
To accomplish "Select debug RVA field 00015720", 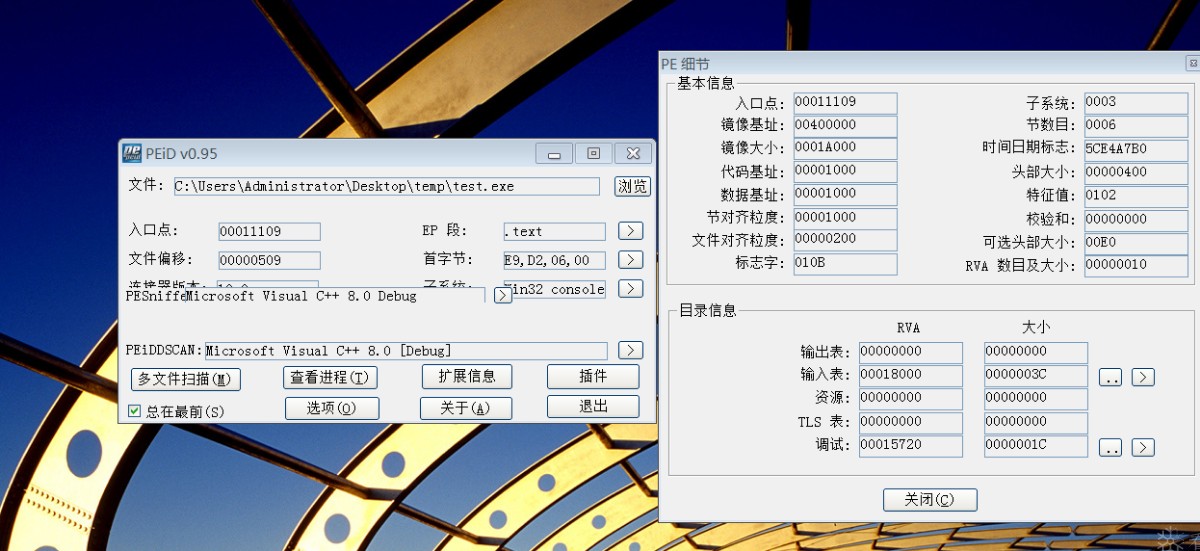I will [x=911, y=446].
